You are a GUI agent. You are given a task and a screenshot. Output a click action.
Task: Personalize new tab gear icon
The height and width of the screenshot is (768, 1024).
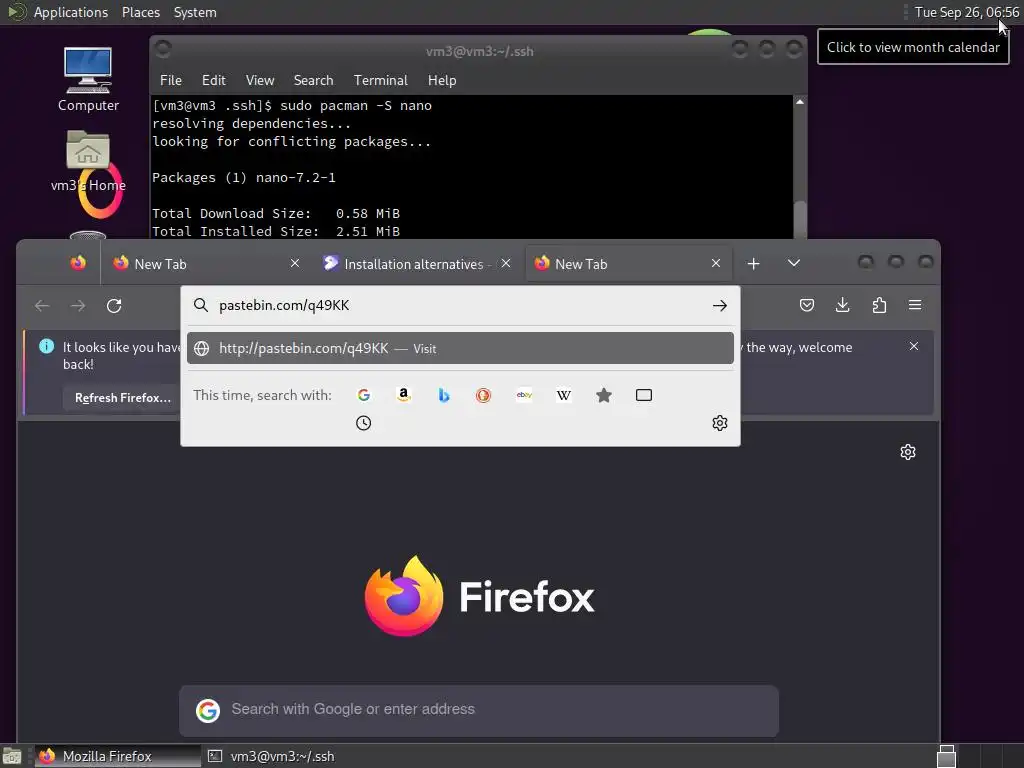[x=908, y=452]
